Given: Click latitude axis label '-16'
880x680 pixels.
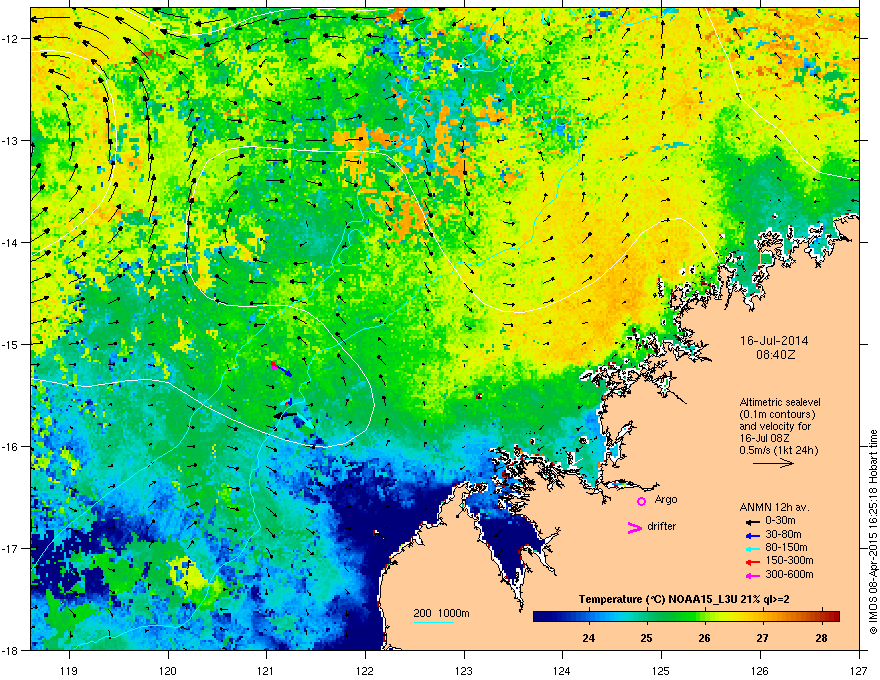Looking at the screenshot, I should pos(10,446).
